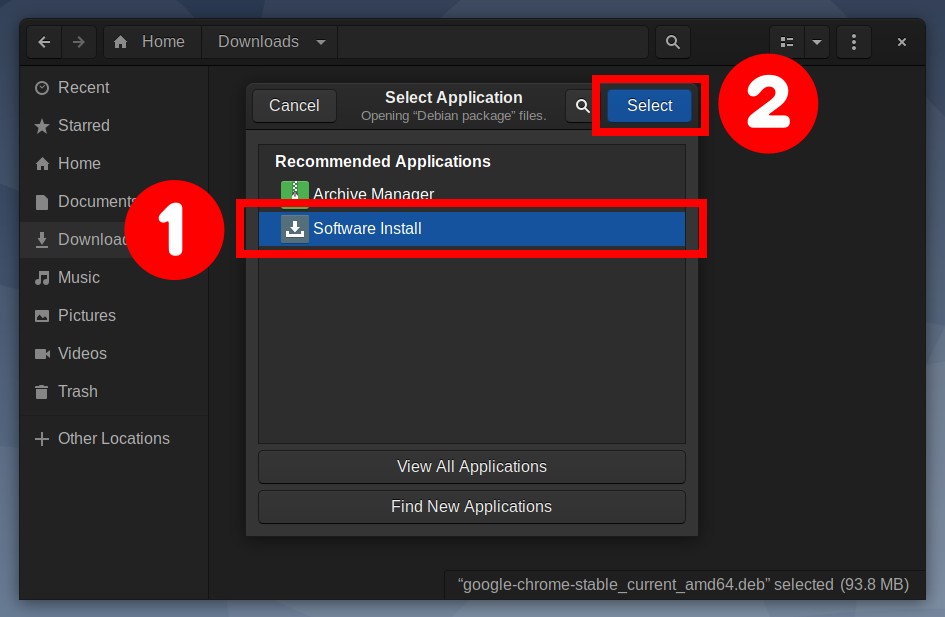The height and width of the screenshot is (617, 945).
Task: Click the Music note icon
Action: pyautogui.click(x=42, y=278)
